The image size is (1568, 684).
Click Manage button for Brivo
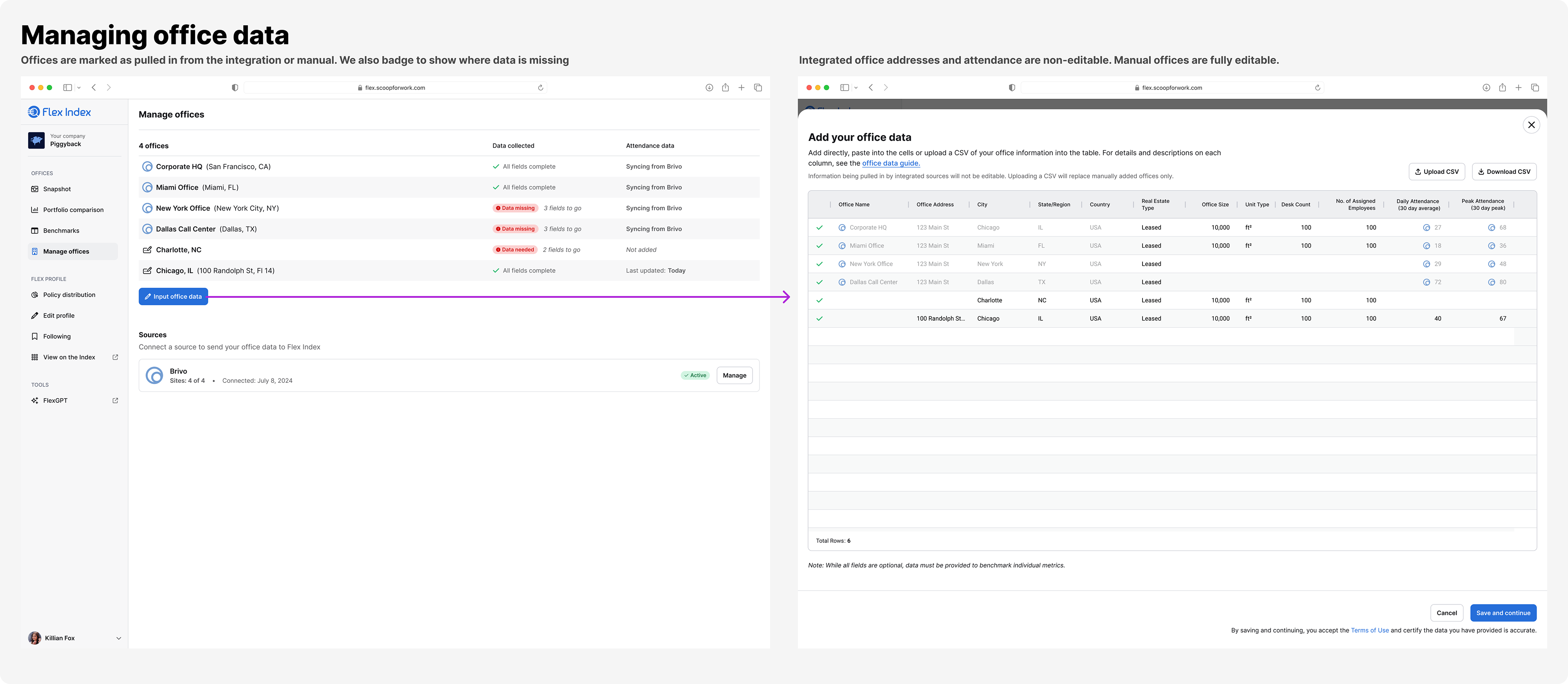click(734, 375)
